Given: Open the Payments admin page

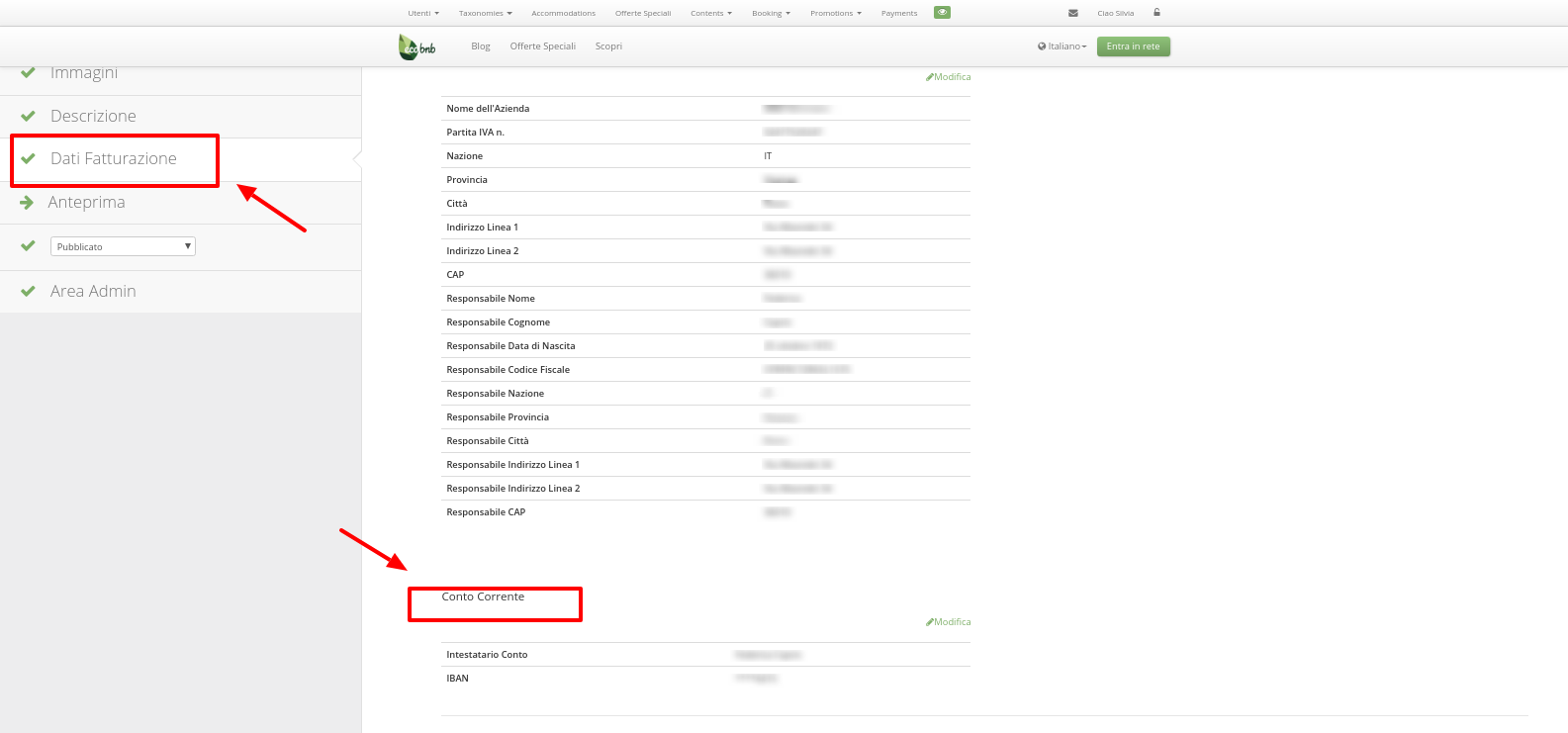Looking at the screenshot, I should click(898, 14).
